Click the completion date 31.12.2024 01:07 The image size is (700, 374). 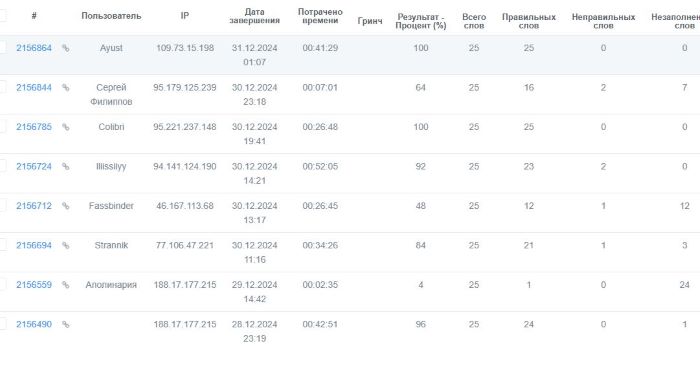(254, 55)
